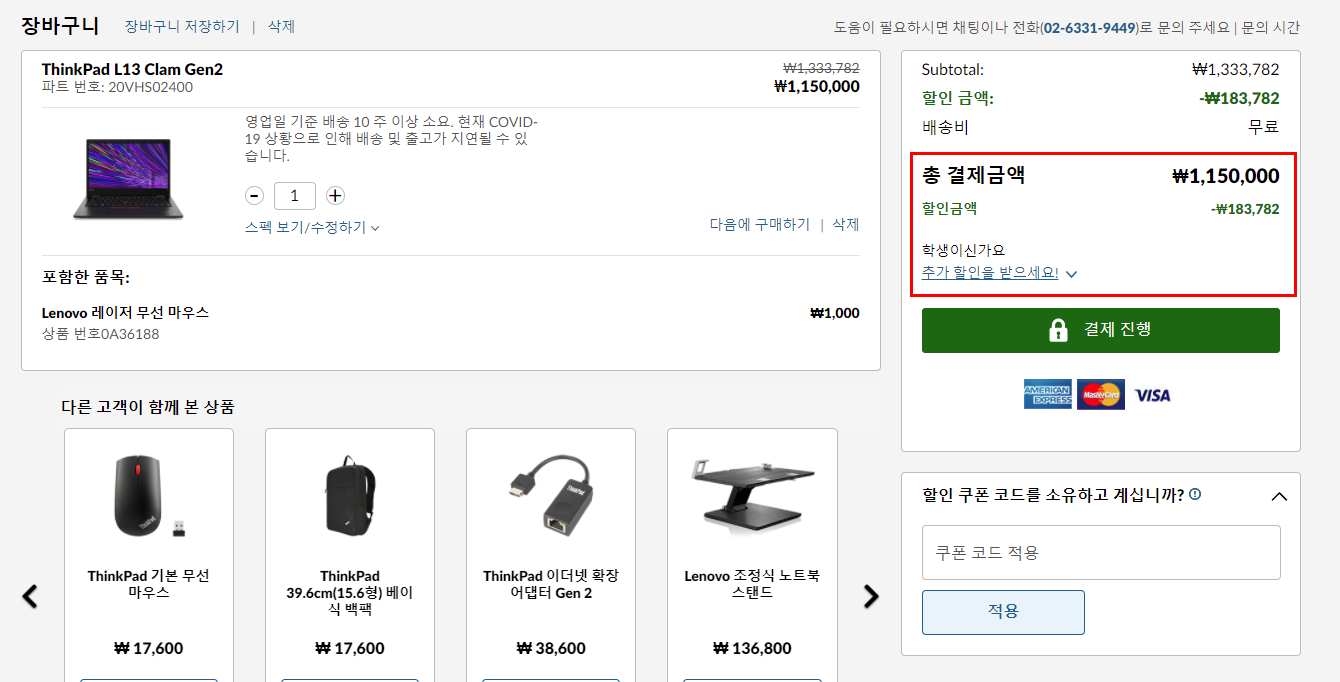Click the coupon info help icon

coord(1195,494)
